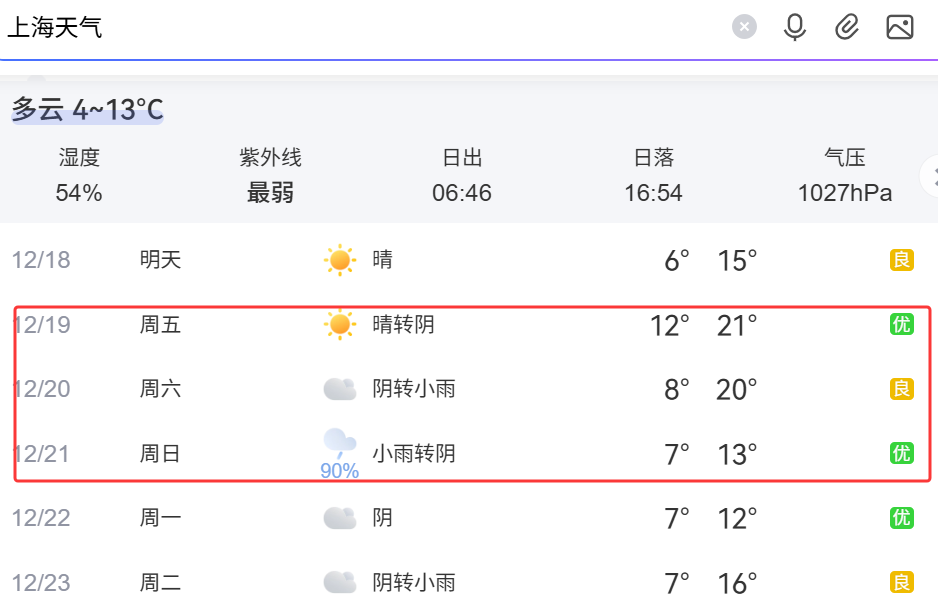Upload an image with the picture icon
The width and height of the screenshot is (938, 604).
900,27
